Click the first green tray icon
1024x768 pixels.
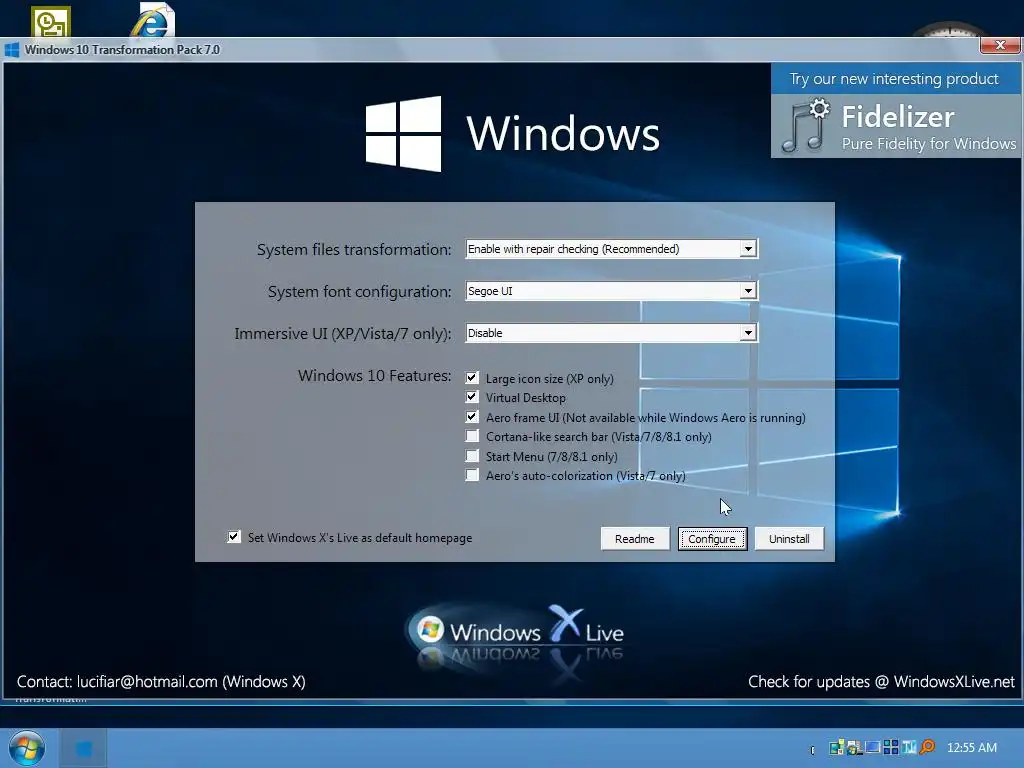(x=836, y=747)
